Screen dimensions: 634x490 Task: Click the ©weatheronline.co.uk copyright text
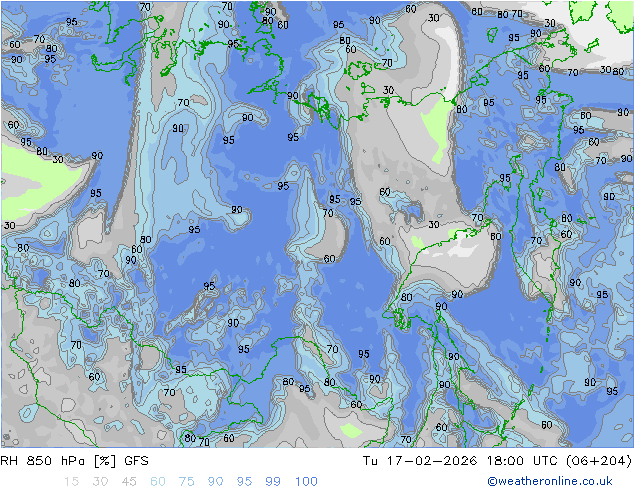point(550,481)
